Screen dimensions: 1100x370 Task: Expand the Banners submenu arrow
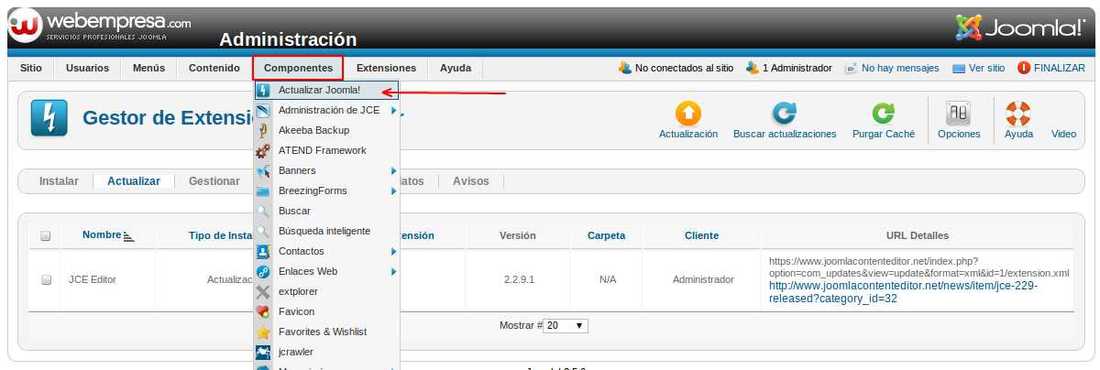click(394, 171)
